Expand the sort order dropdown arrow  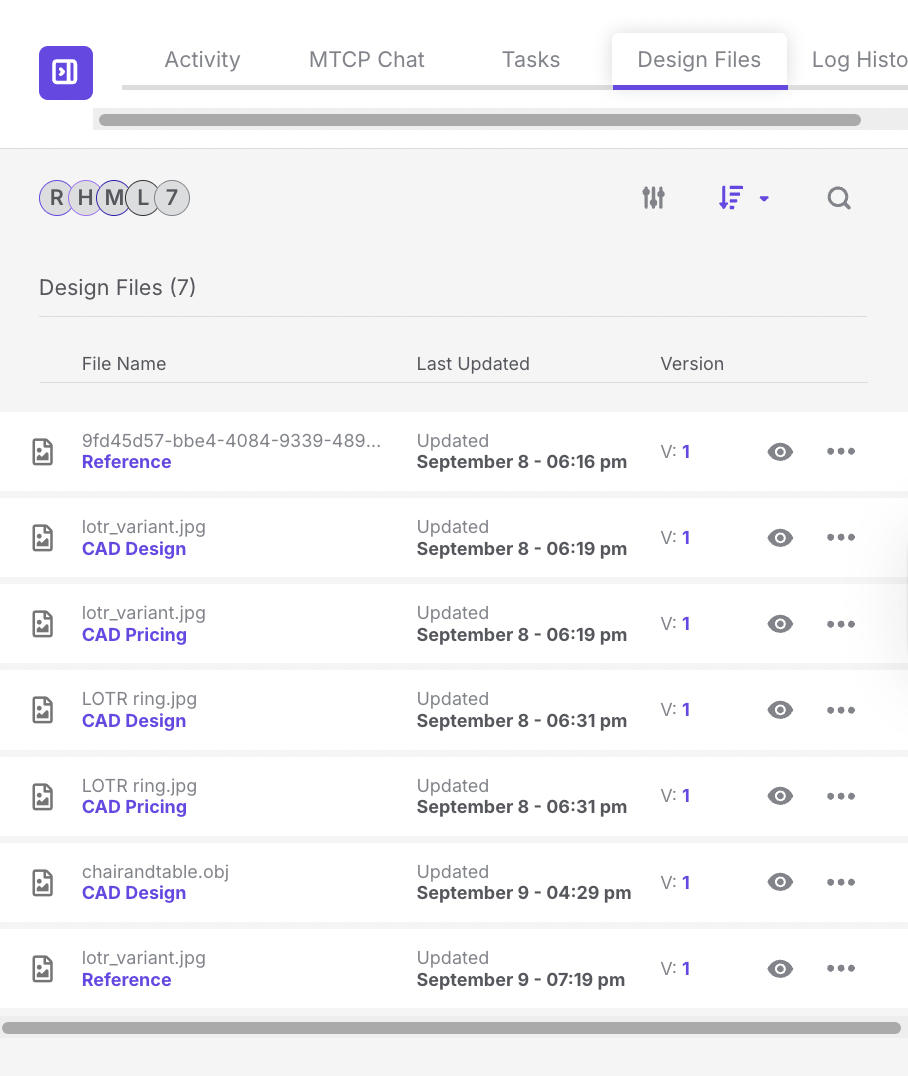764,198
